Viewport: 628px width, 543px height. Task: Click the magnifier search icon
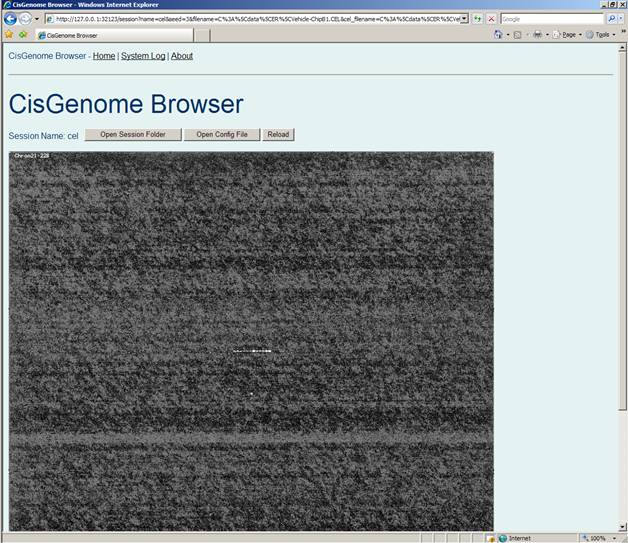611,19
